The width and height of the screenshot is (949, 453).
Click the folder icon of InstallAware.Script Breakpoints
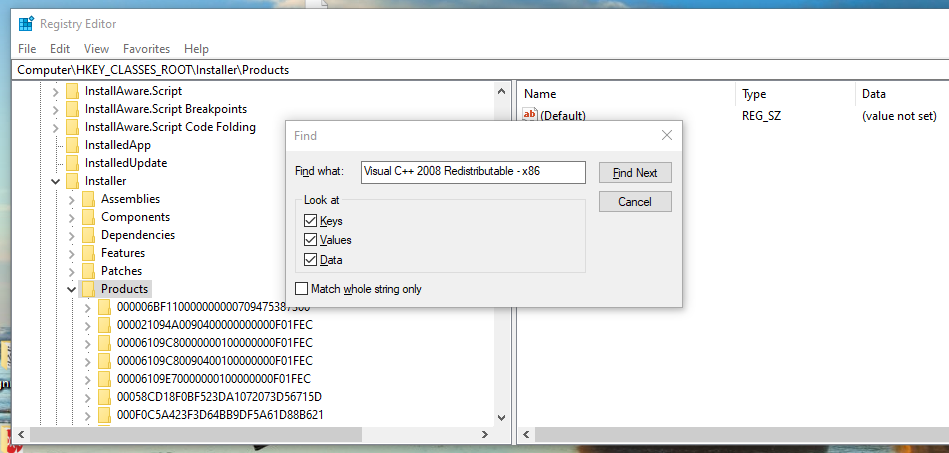point(73,110)
